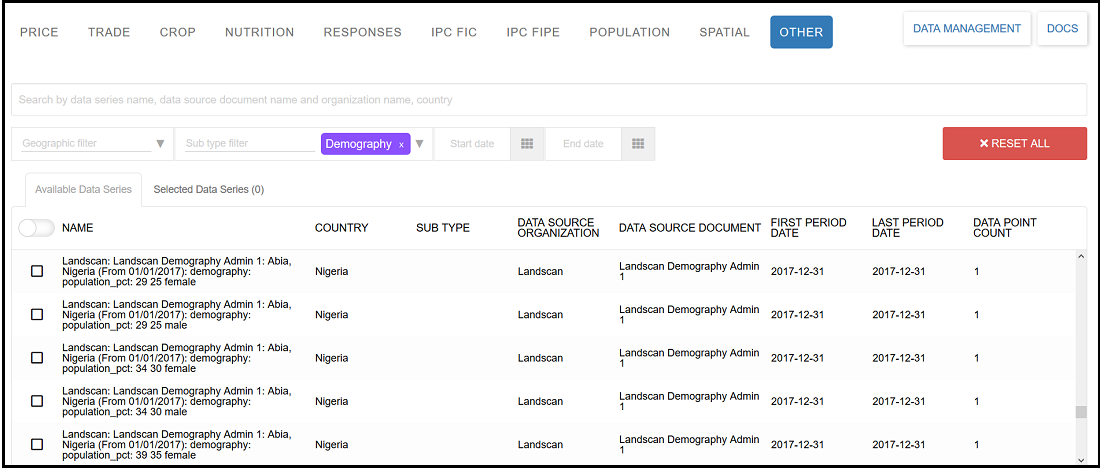Screen dimensions: 1100x469
Task: Open the DOCS link
Action: (x=1062, y=28)
